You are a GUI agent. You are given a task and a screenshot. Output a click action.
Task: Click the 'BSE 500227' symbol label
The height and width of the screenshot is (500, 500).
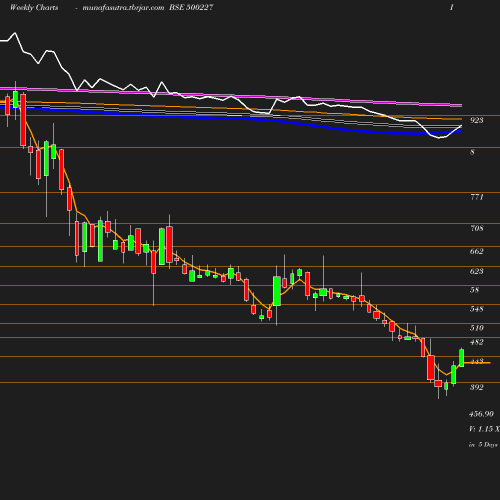tap(191, 7)
